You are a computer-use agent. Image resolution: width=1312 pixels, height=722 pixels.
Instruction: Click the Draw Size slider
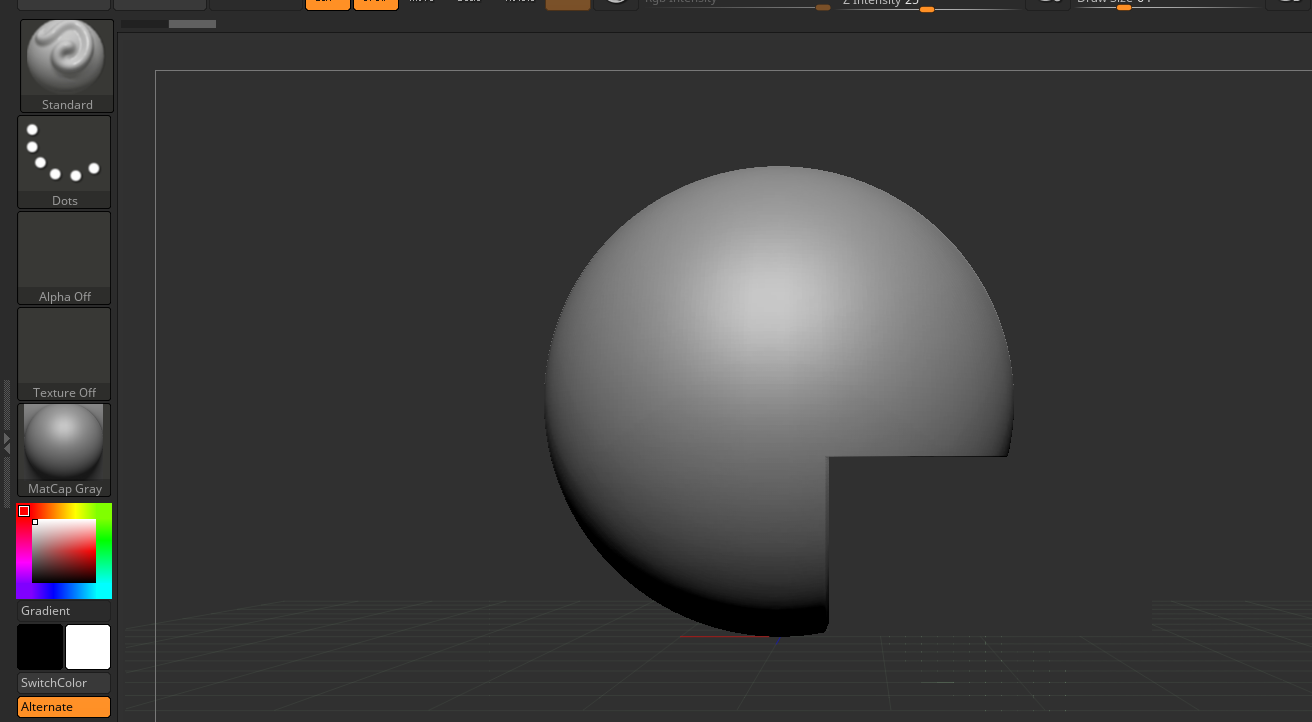[x=1166, y=4]
